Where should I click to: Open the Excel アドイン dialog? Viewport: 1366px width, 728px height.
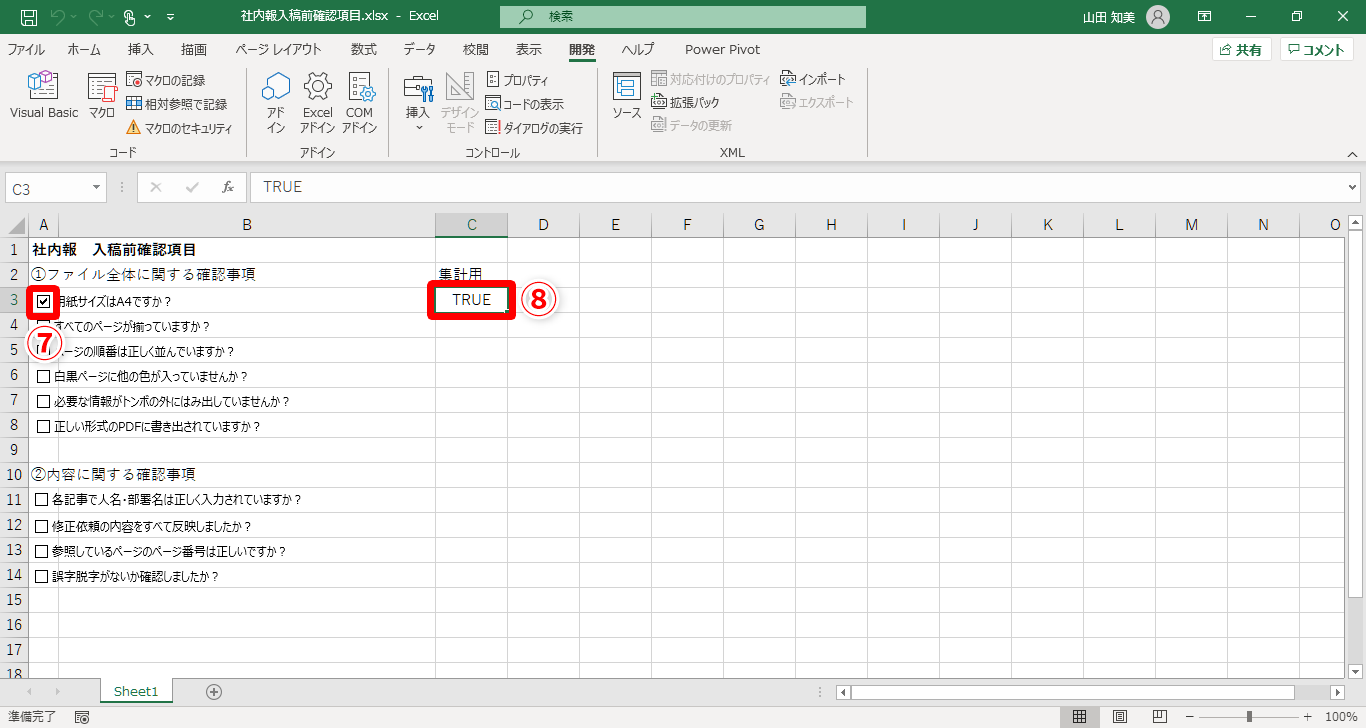(x=318, y=102)
